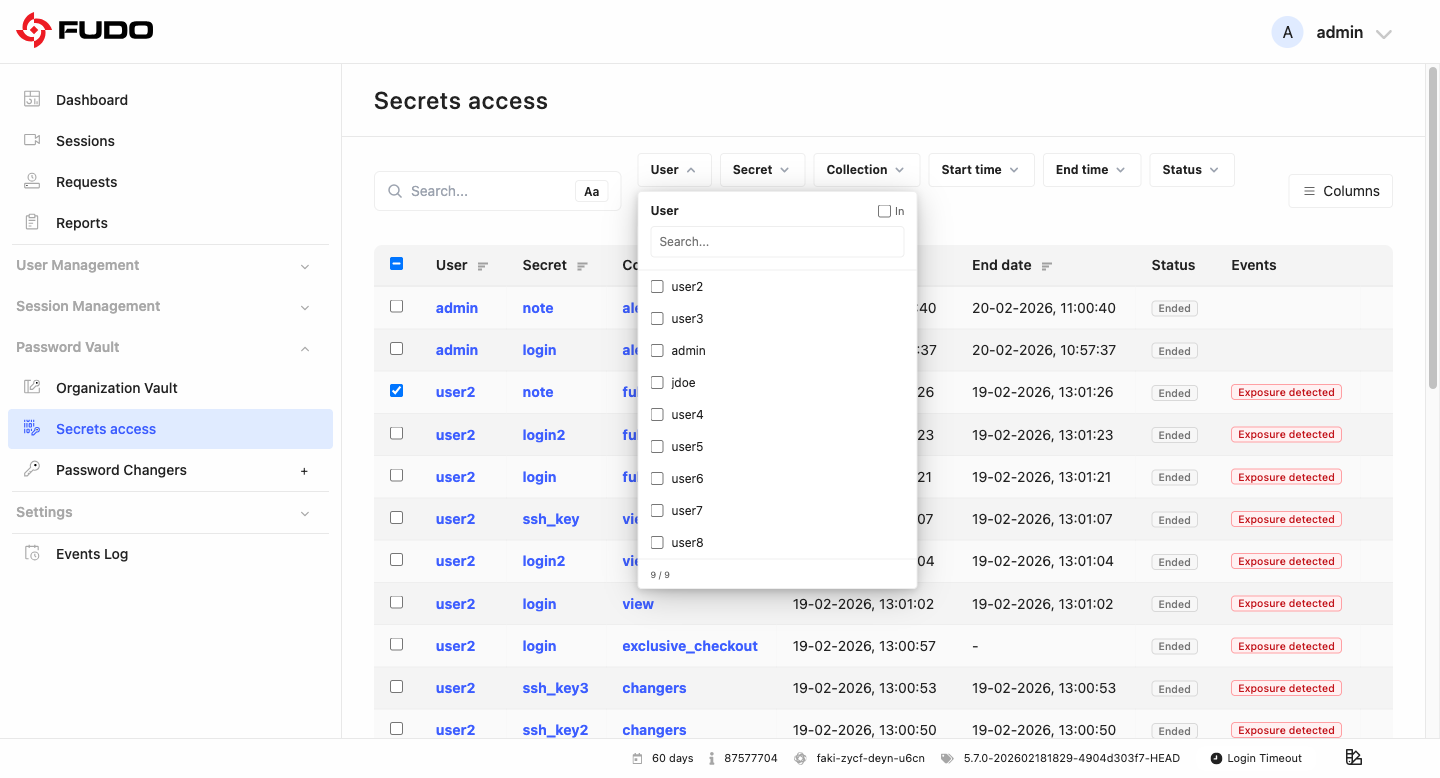This screenshot has height=778, width=1440.
Task: Click the gear icon beside faki-zycf-deyn-u6cn
Action: [x=800, y=758]
